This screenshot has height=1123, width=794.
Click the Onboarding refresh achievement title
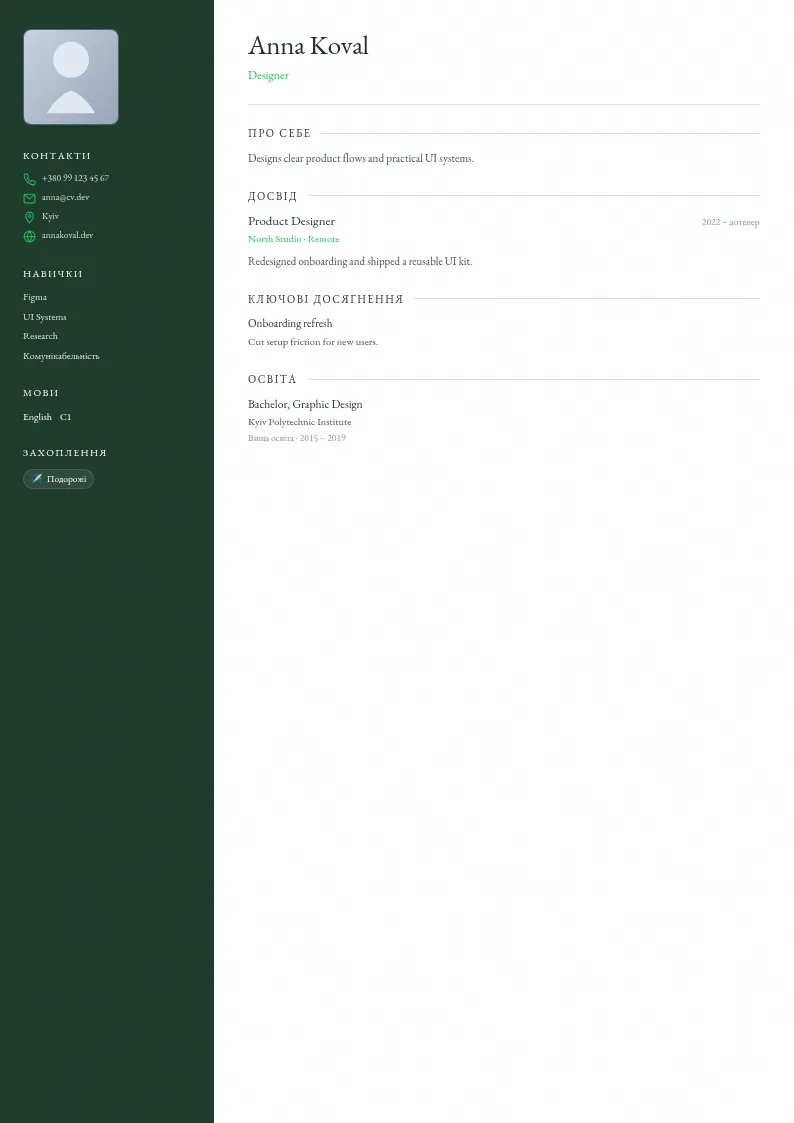pyautogui.click(x=290, y=323)
